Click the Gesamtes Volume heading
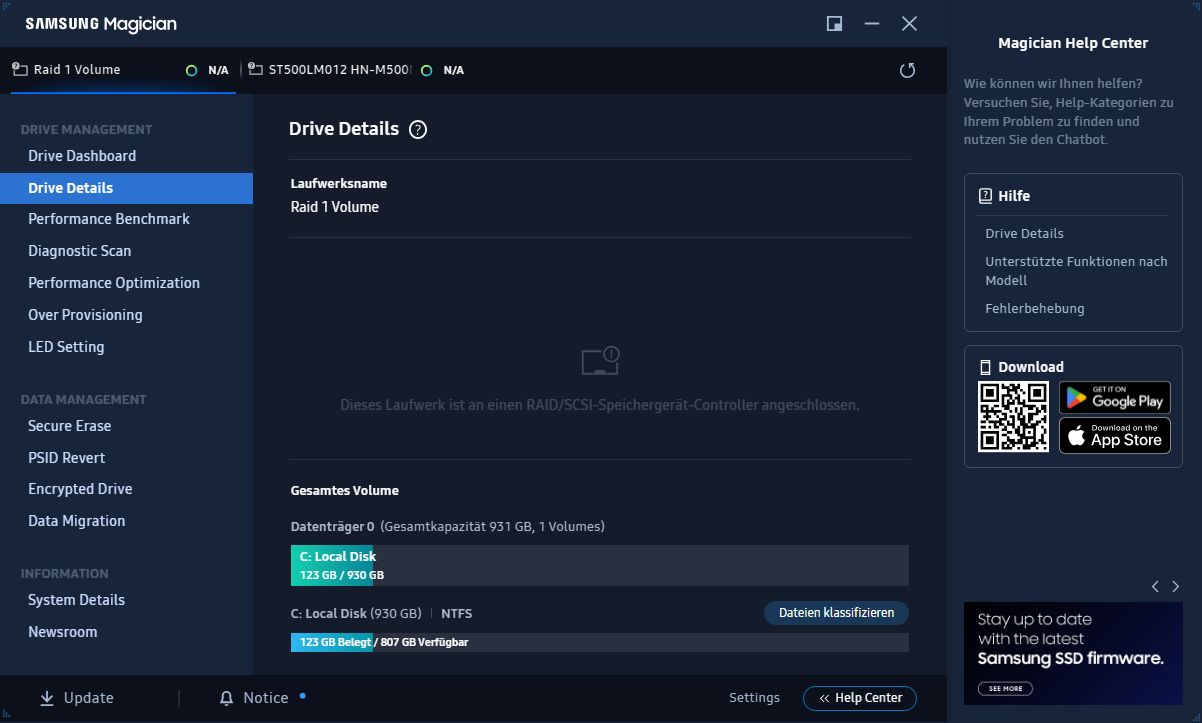 [x=344, y=491]
